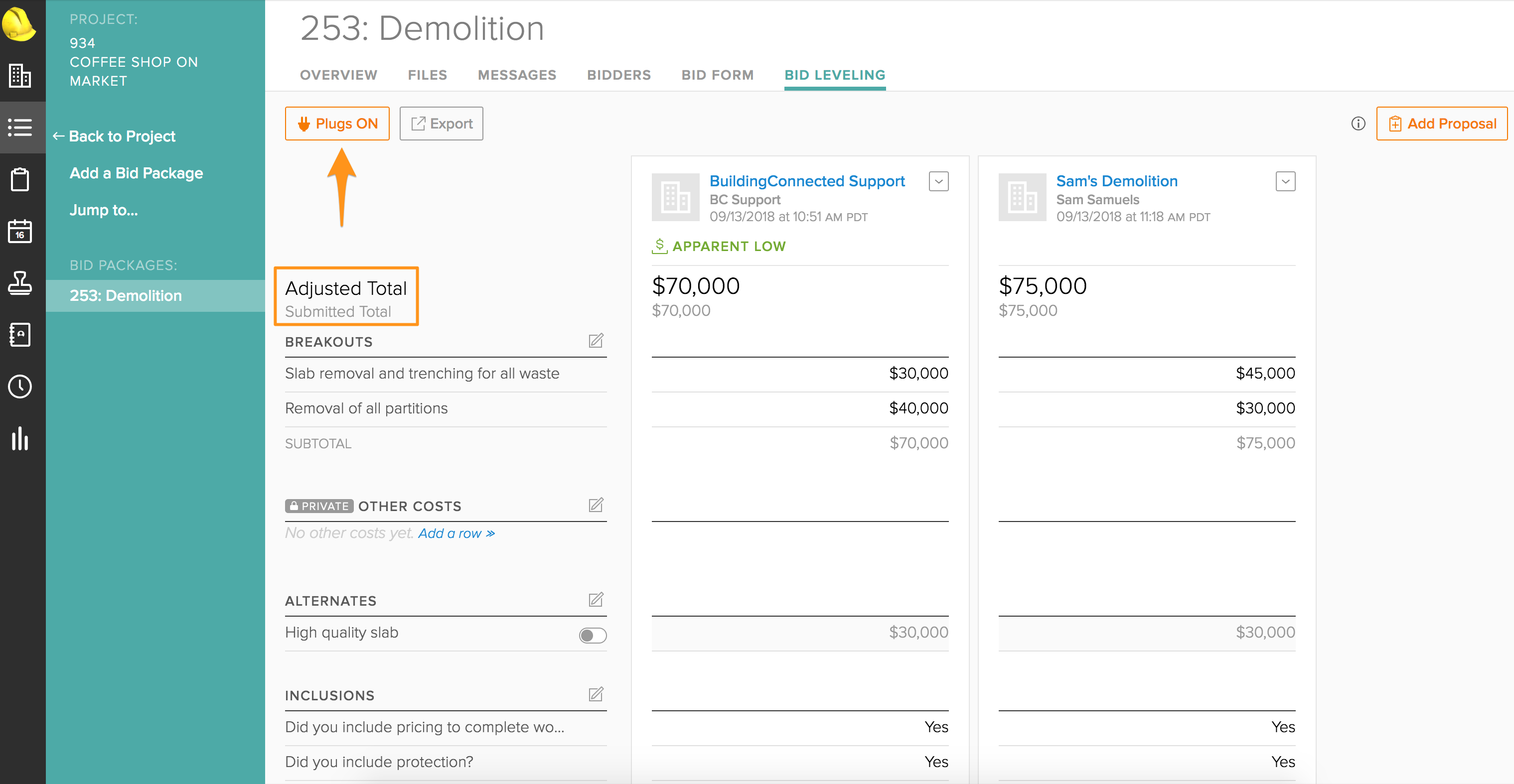Click the Add Proposal button
This screenshot has height=784, width=1514.
[x=1441, y=124]
